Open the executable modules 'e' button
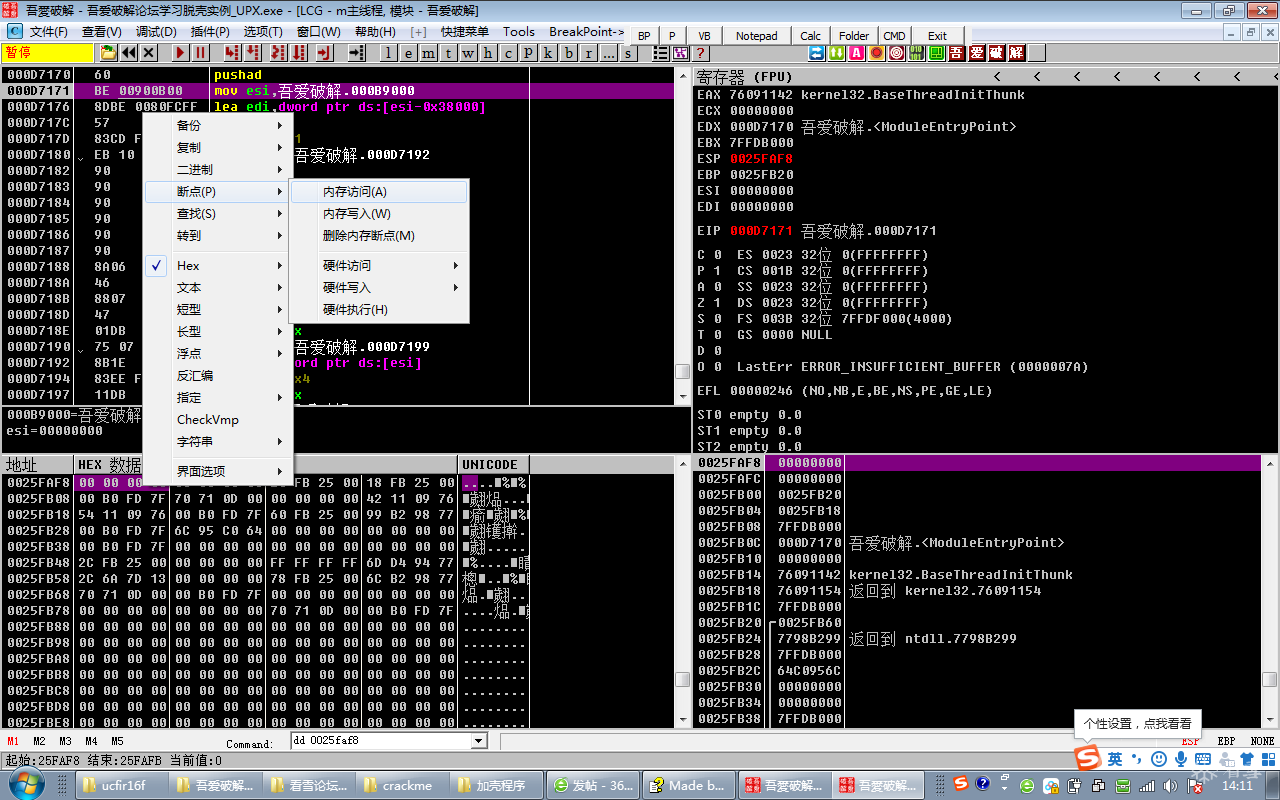1280x800 pixels. (408, 53)
